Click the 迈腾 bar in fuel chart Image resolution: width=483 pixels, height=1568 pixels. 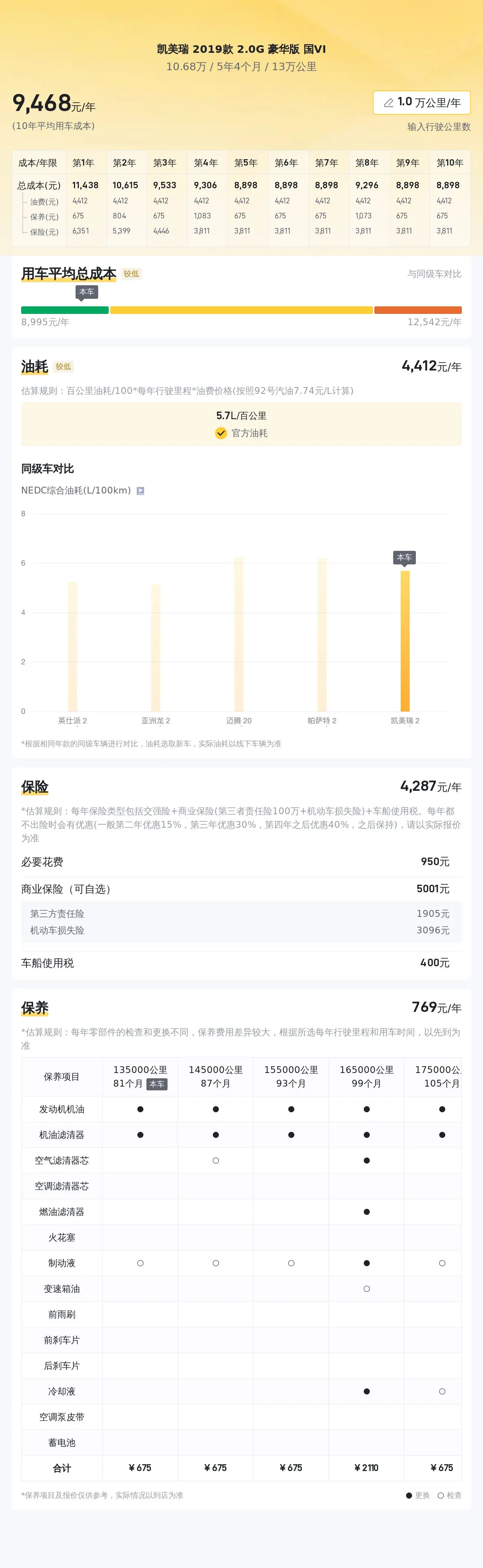click(239, 634)
